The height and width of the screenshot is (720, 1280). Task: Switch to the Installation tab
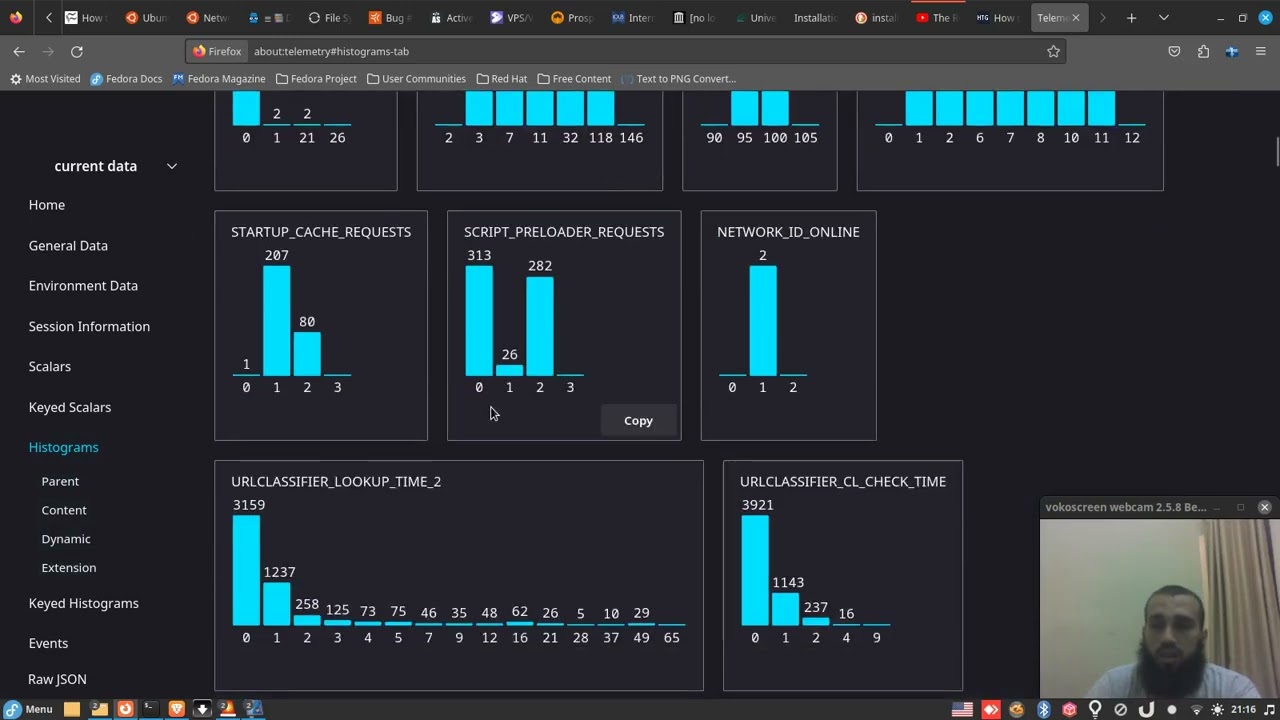[814, 17]
